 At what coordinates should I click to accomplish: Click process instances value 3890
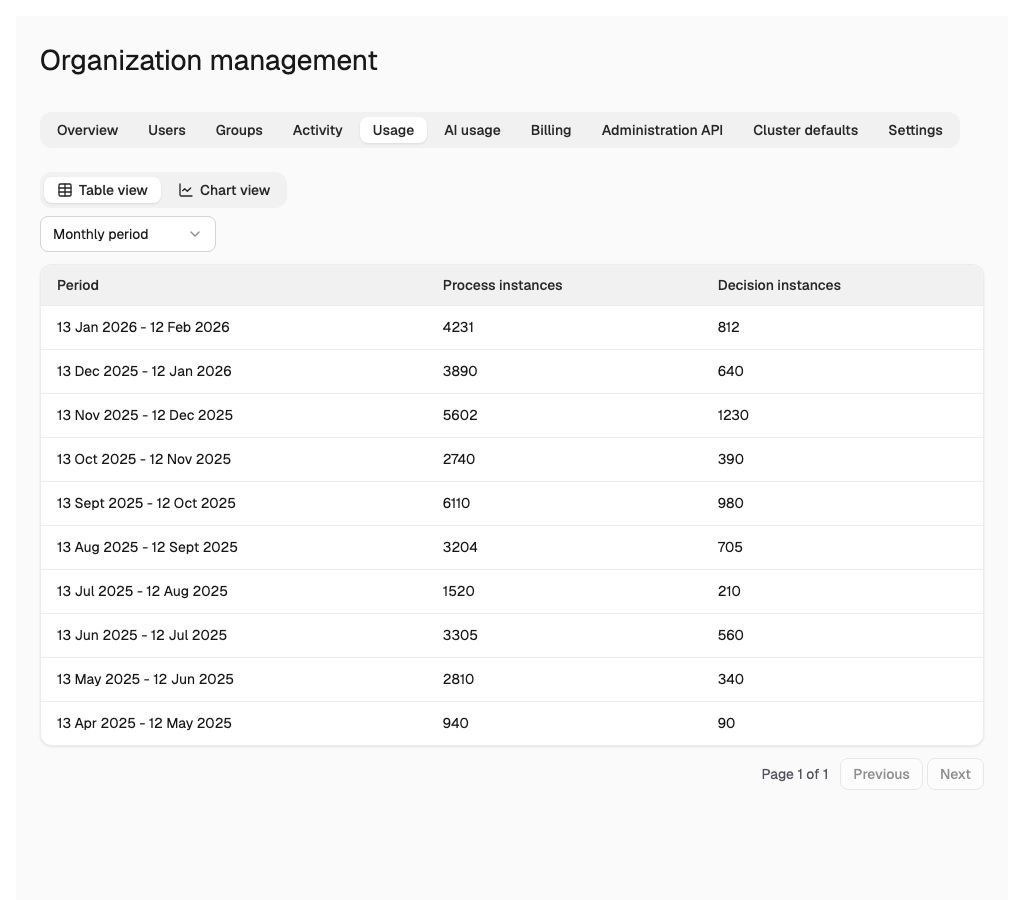(460, 371)
